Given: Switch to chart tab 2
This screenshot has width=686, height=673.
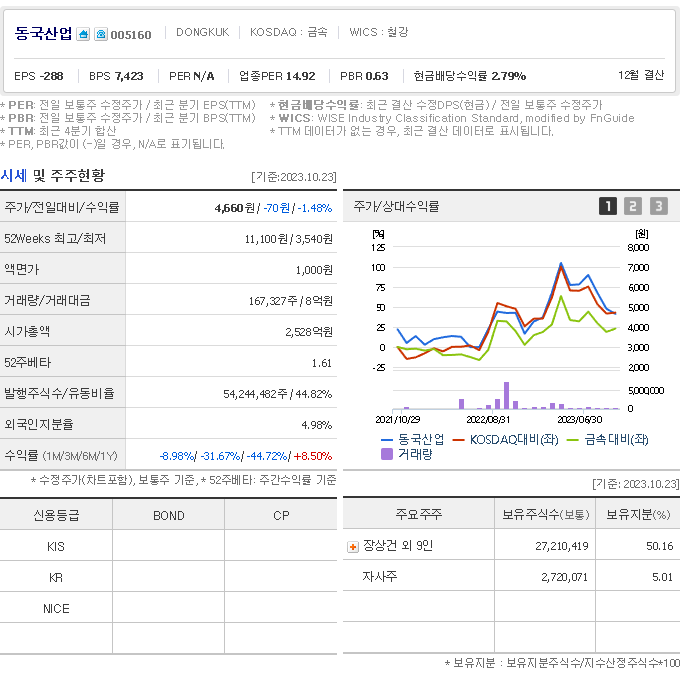Looking at the screenshot, I should click(x=633, y=206).
